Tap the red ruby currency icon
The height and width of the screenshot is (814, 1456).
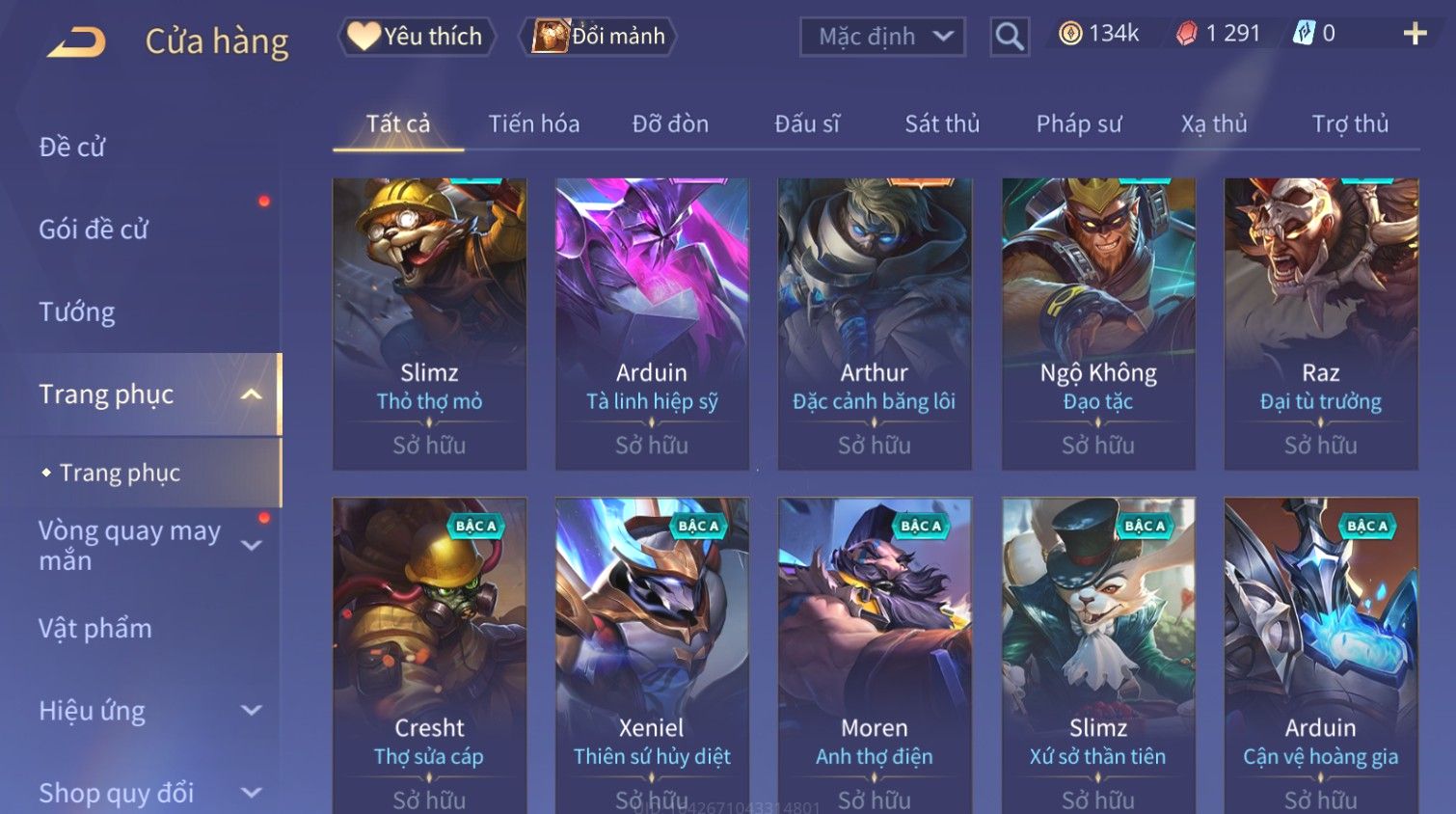click(x=1187, y=34)
